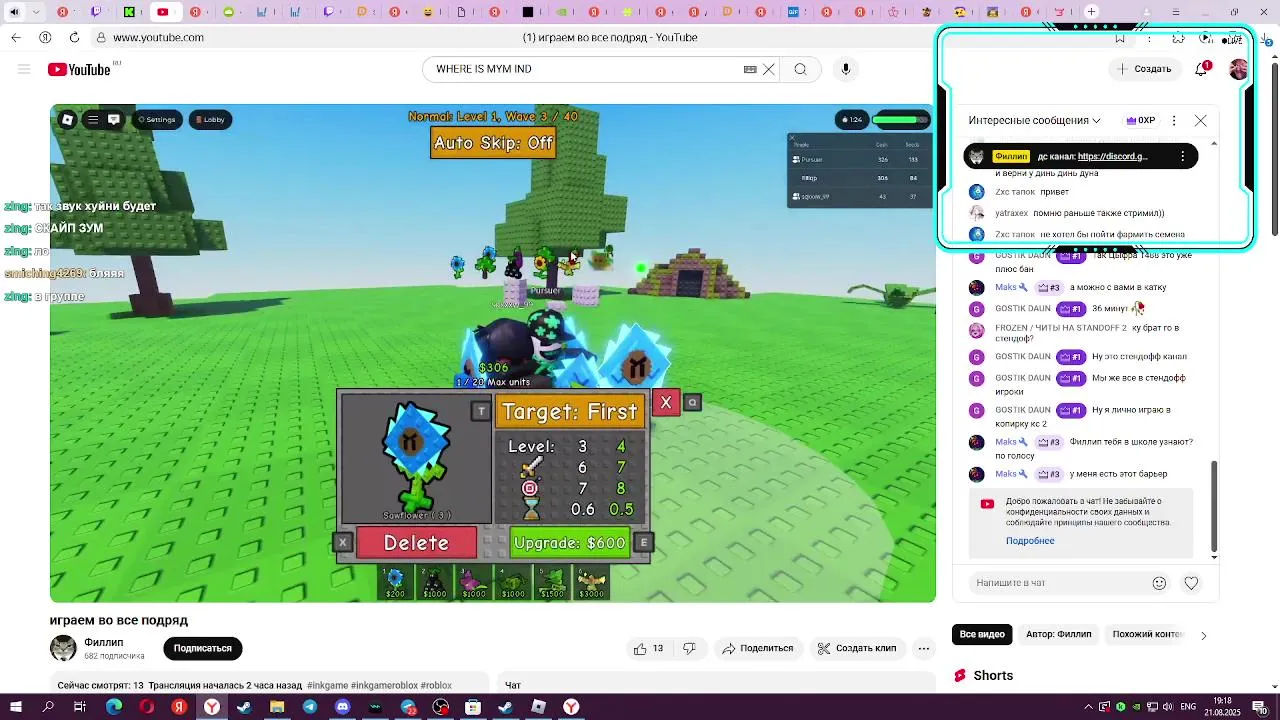Send a heart reaction in chat
This screenshot has height=720, width=1280.
tap(1191, 583)
